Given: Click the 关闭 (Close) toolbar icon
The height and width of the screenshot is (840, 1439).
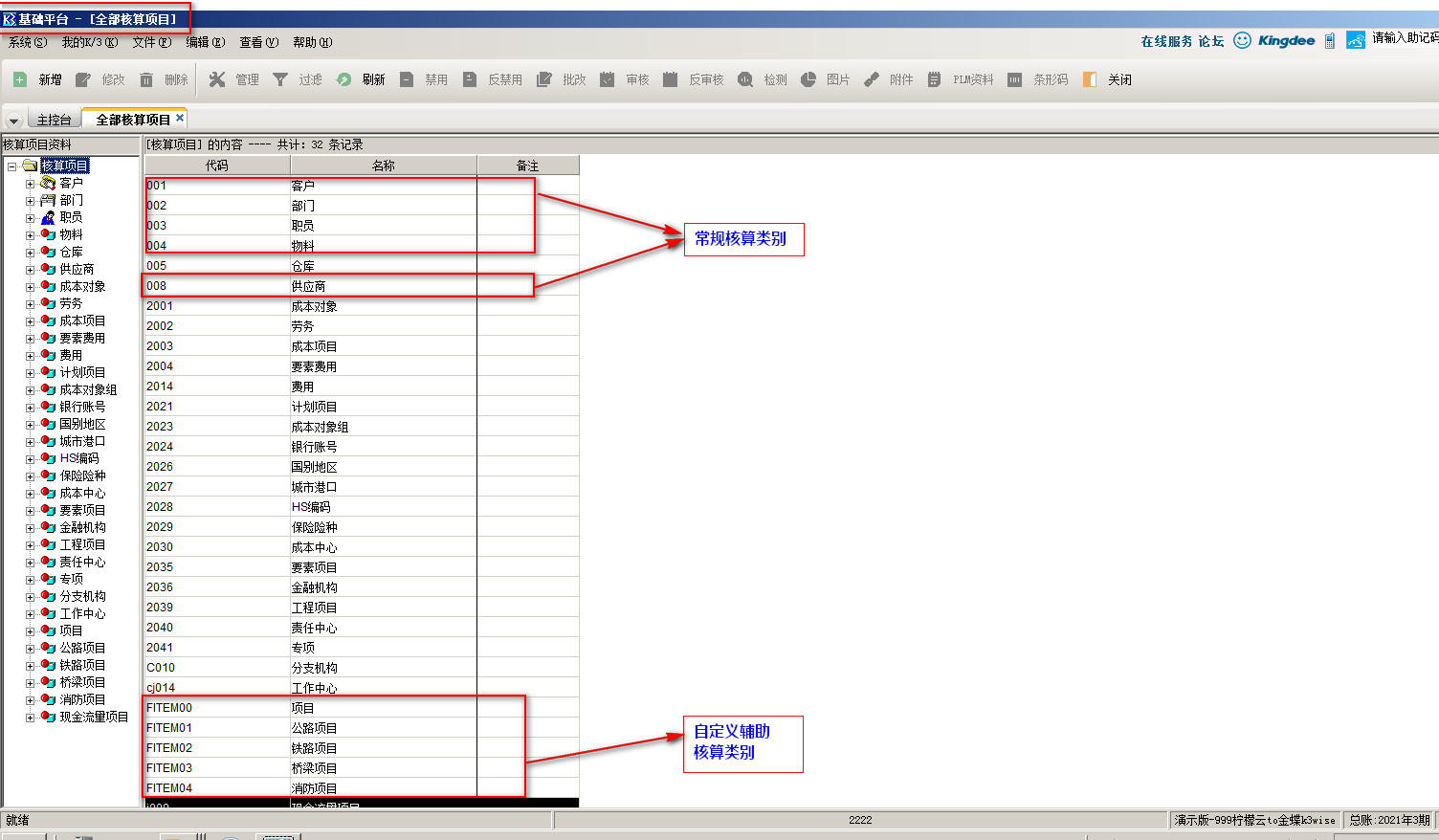Looking at the screenshot, I should tap(1090, 79).
